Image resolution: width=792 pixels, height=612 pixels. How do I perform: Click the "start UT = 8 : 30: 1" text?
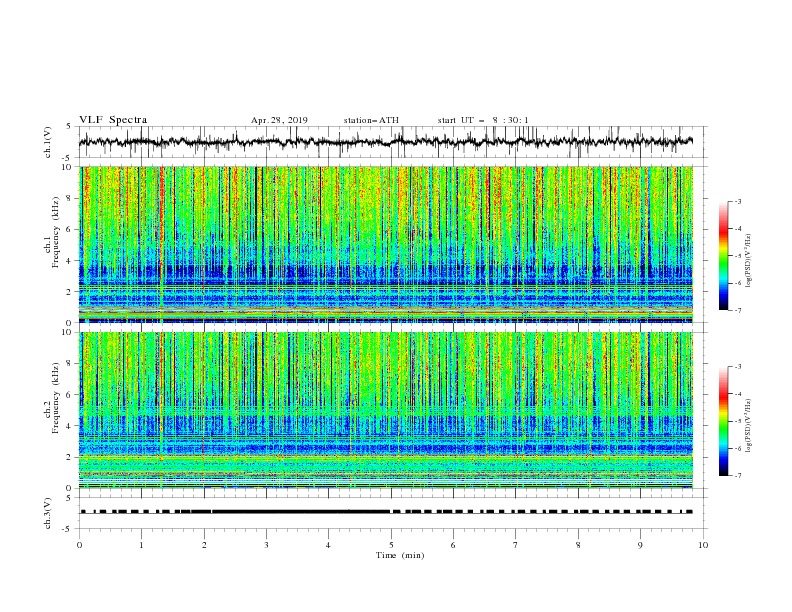coord(483,120)
